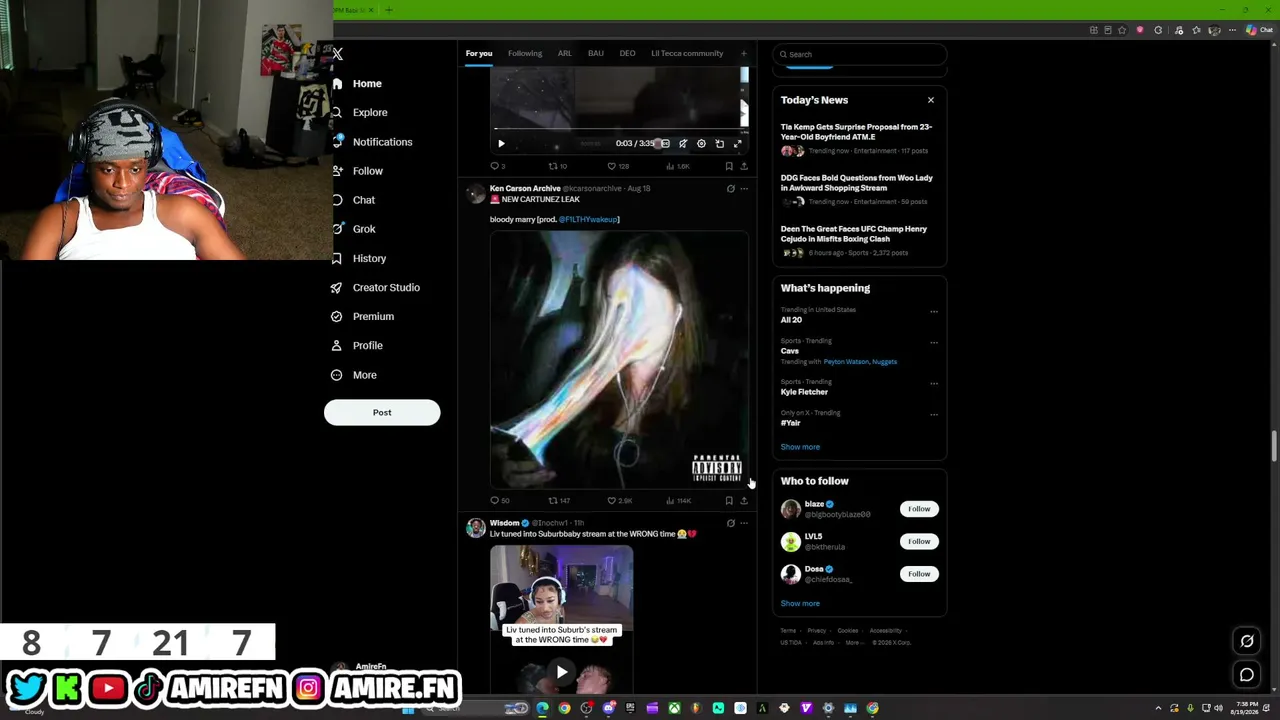The height and width of the screenshot is (720, 1280).
Task: Open Grok actions on Wisdom's post
Action: pos(730,523)
